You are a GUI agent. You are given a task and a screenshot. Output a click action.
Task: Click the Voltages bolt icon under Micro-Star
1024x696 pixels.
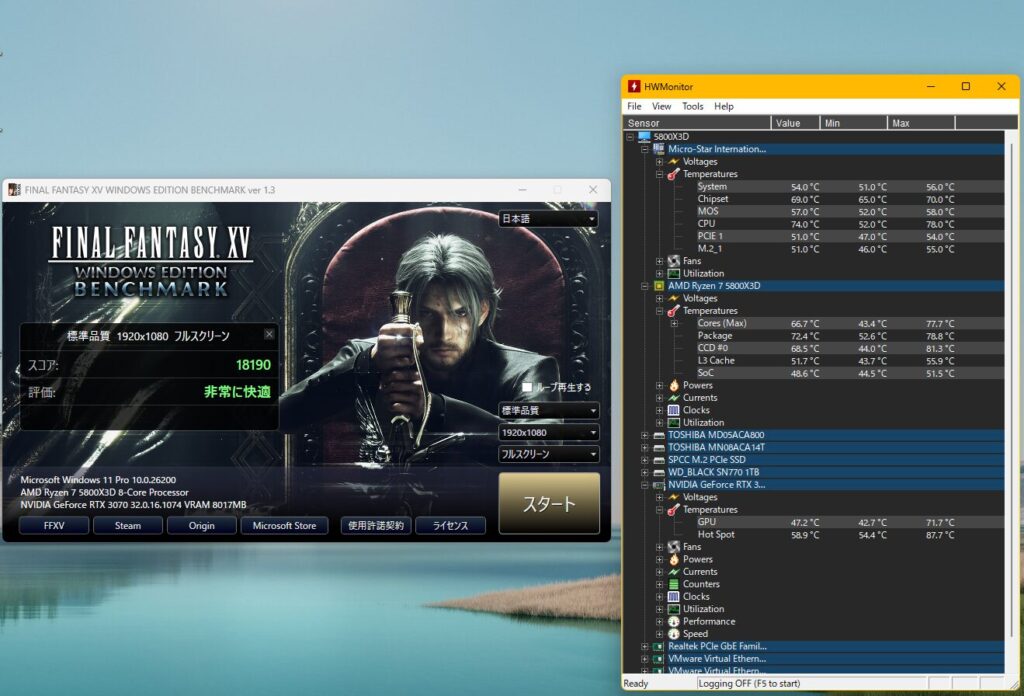tap(673, 161)
